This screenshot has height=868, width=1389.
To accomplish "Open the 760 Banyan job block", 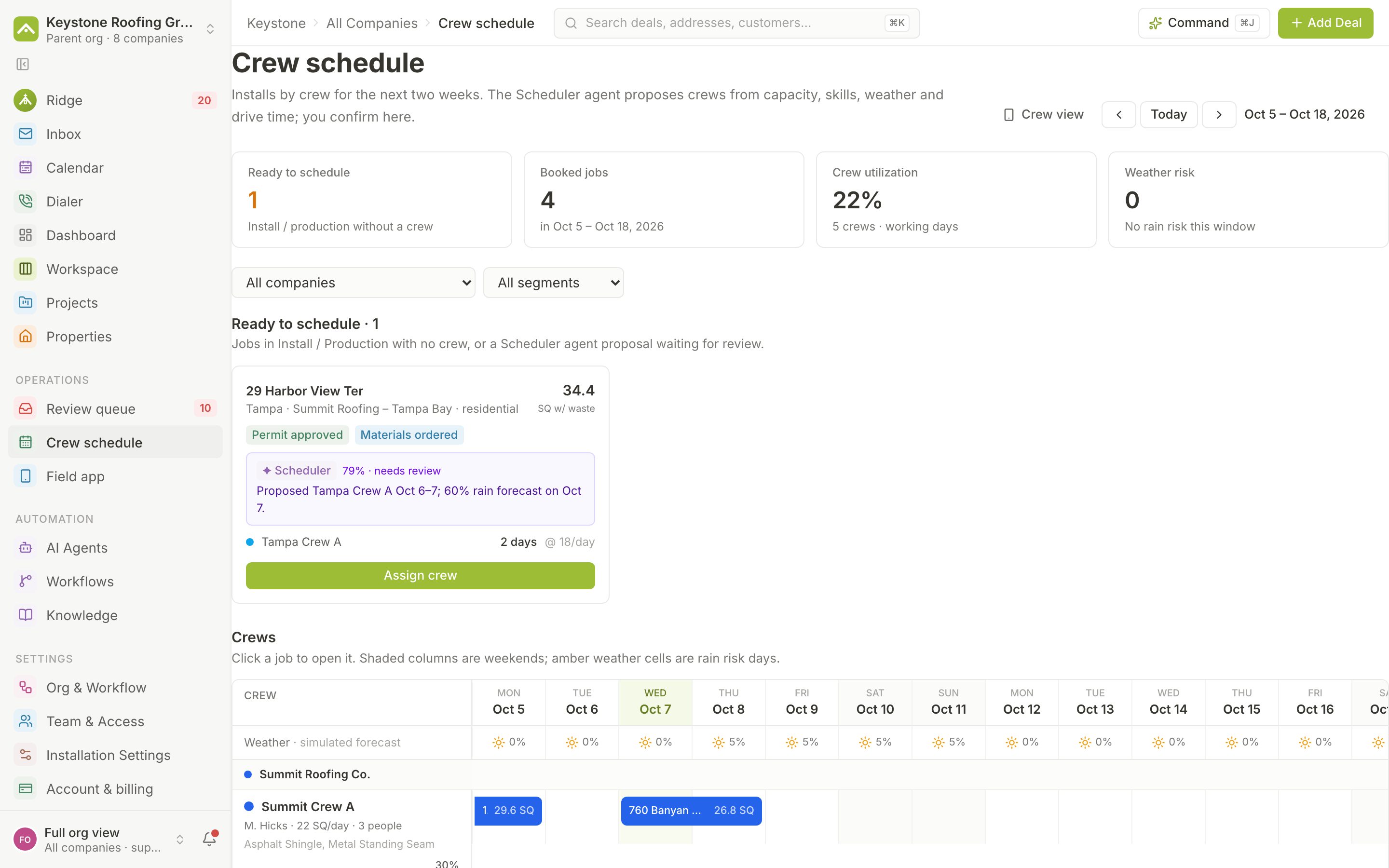I will [x=691, y=811].
